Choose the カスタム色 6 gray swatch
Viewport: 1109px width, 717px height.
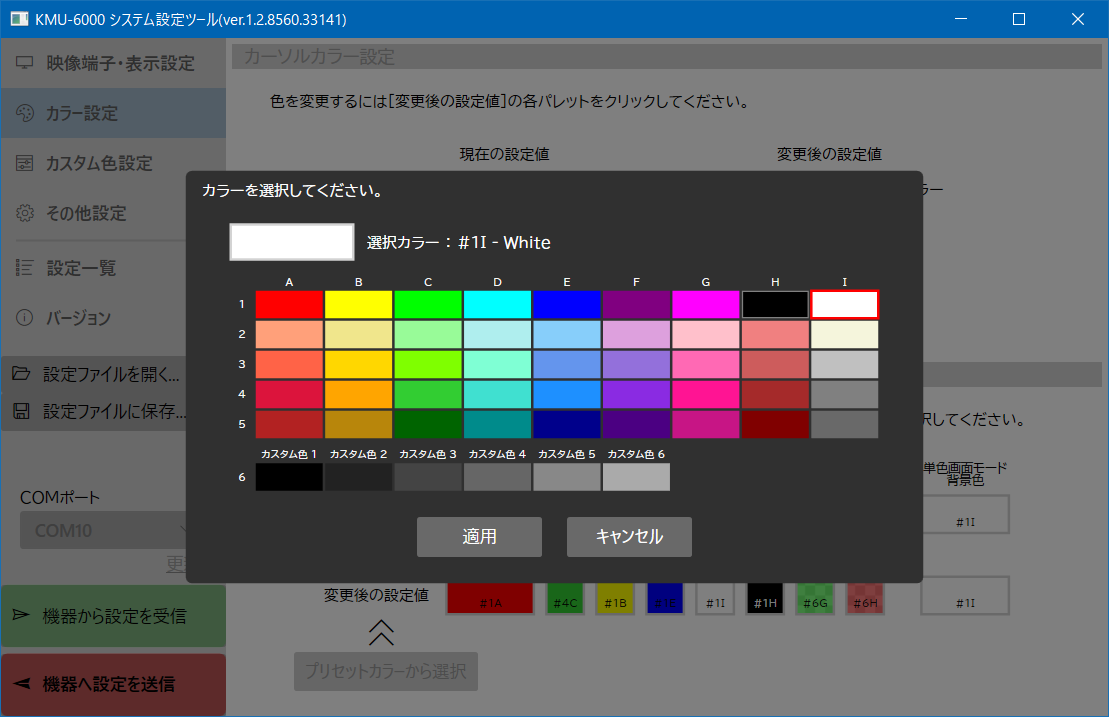click(636, 477)
